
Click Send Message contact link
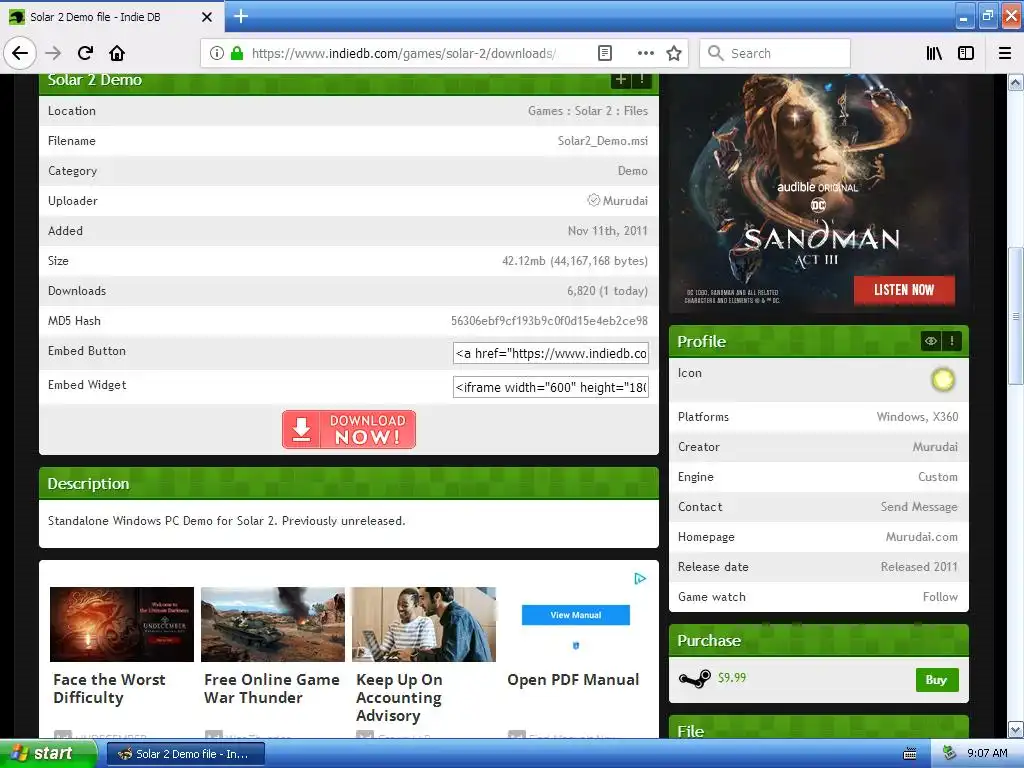pyautogui.click(x=919, y=507)
